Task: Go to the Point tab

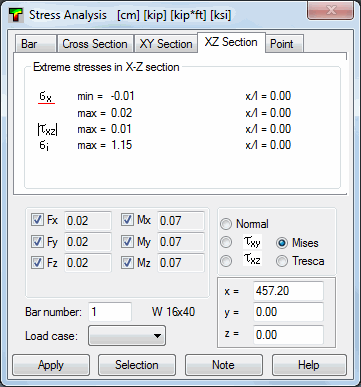Action: pyautogui.click(x=284, y=44)
